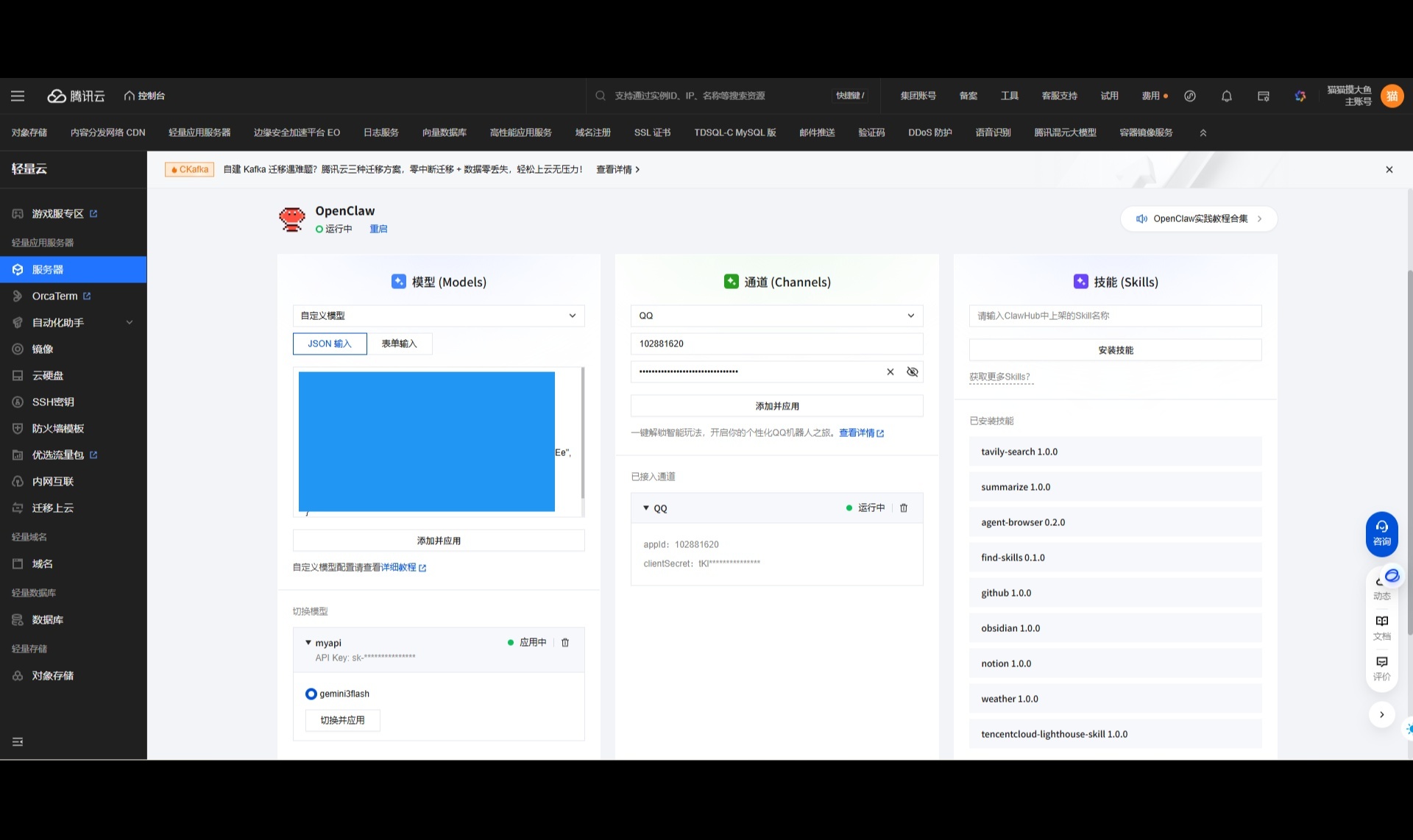Collapse the left sidebar via bottom icon

pyautogui.click(x=18, y=741)
